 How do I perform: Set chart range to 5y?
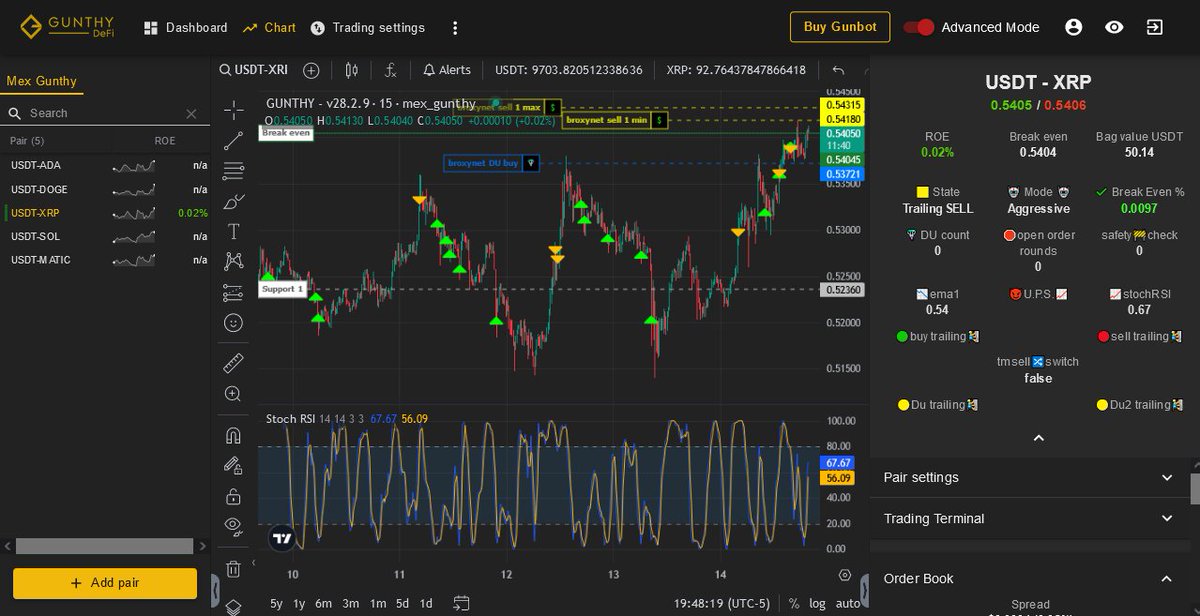tap(276, 603)
